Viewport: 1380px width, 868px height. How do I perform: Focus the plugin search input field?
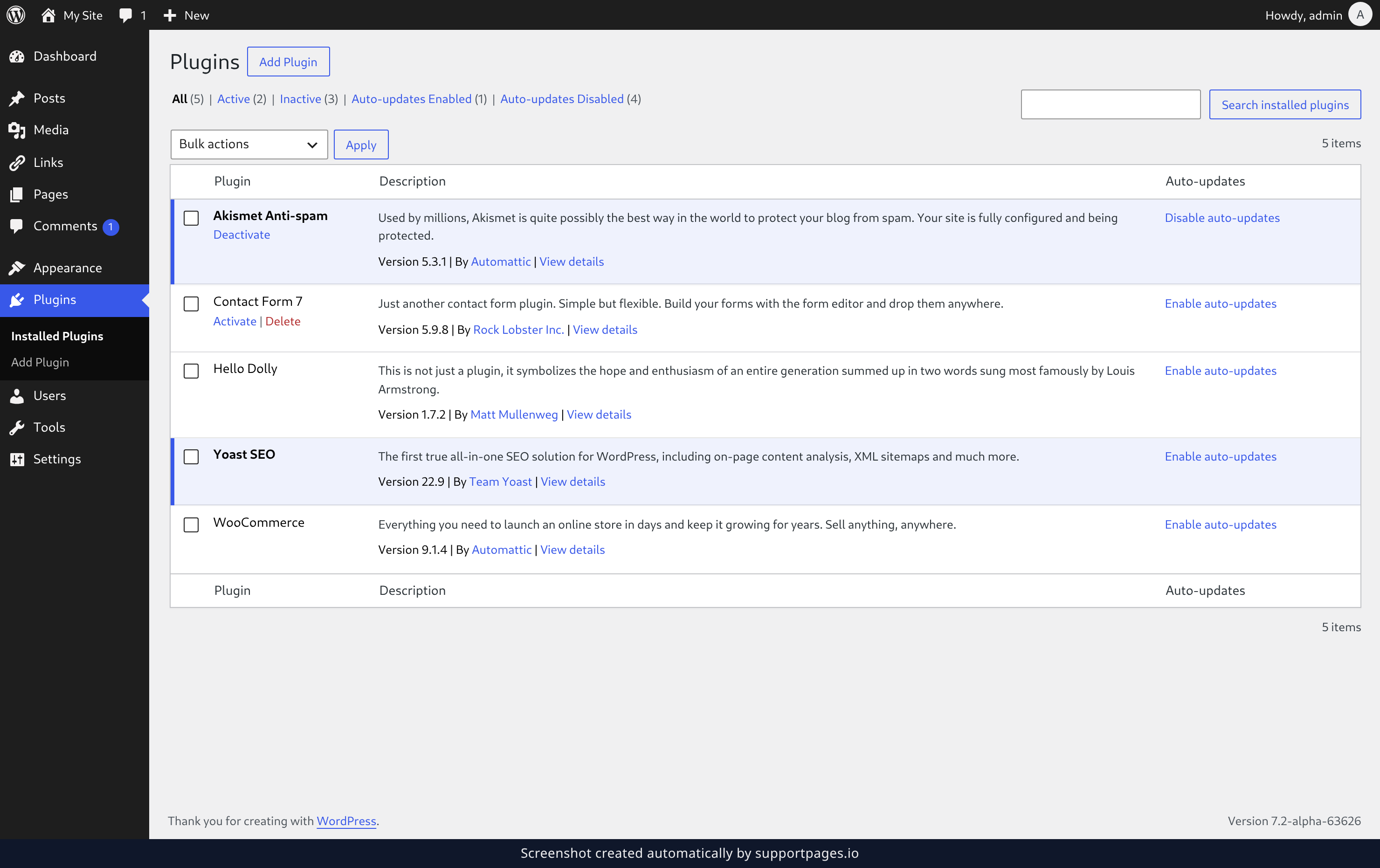tap(1110, 105)
